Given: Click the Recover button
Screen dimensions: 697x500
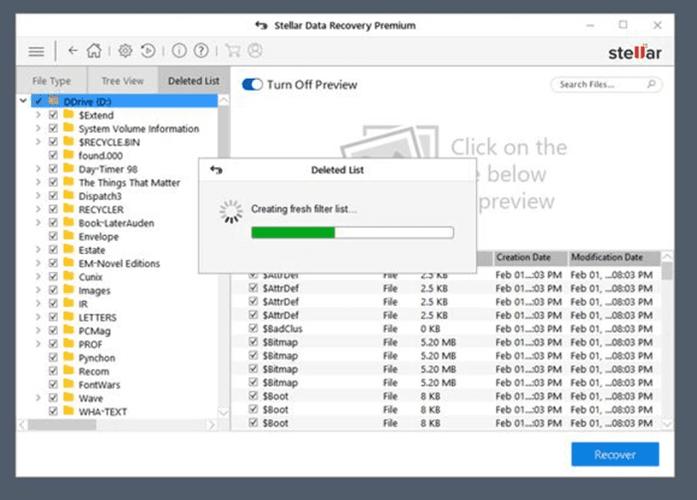Looking at the screenshot, I should pyautogui.click(x=615, y=454).
